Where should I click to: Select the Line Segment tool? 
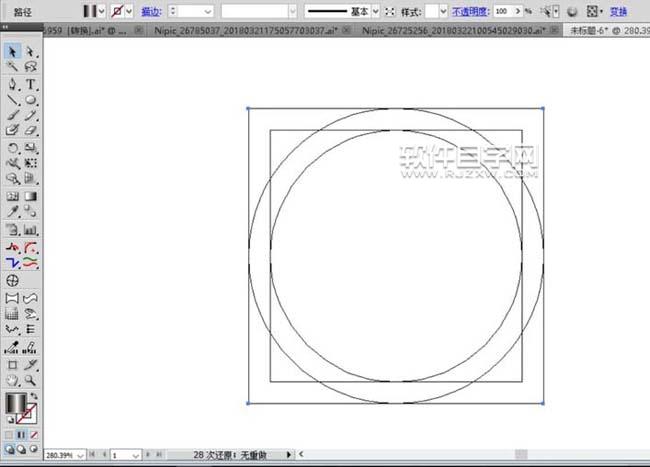(12, 100)
